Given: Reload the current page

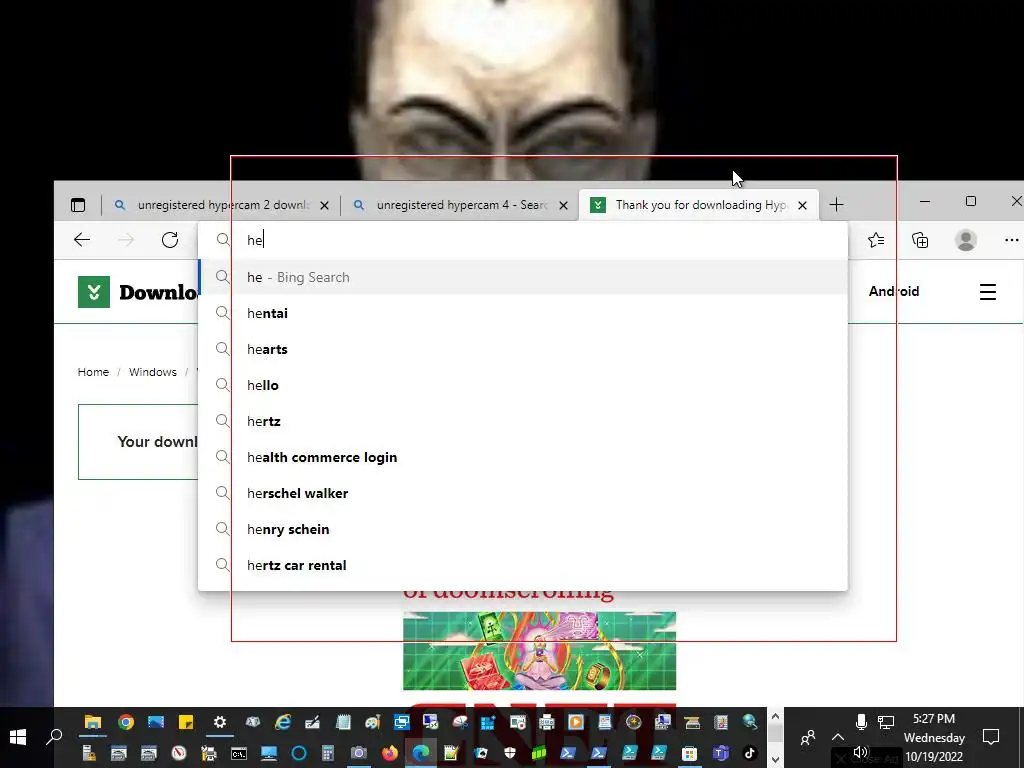Looking at the screenshot, I should point(170,240).
